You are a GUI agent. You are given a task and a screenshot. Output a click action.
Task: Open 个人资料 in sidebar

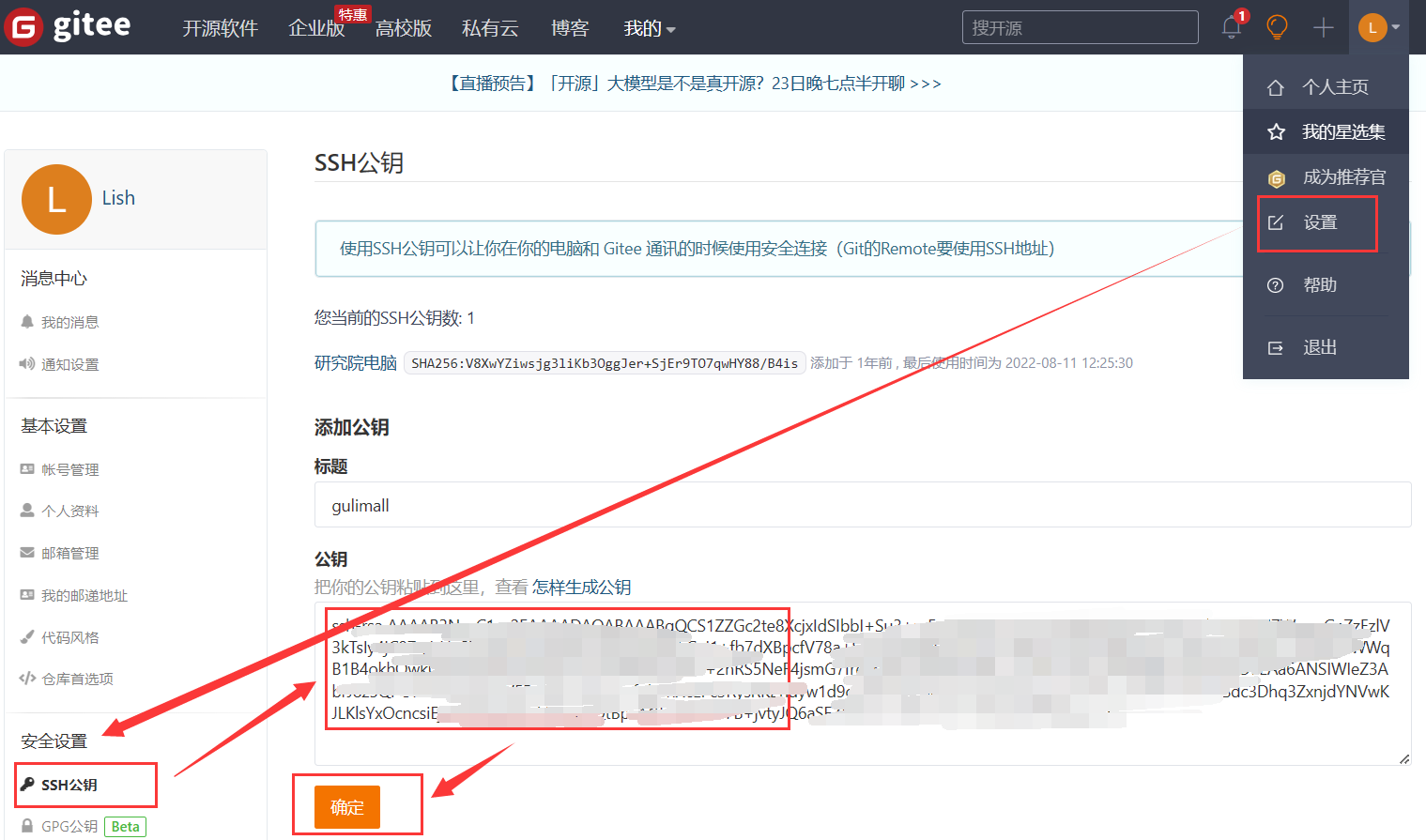[69, 511]
